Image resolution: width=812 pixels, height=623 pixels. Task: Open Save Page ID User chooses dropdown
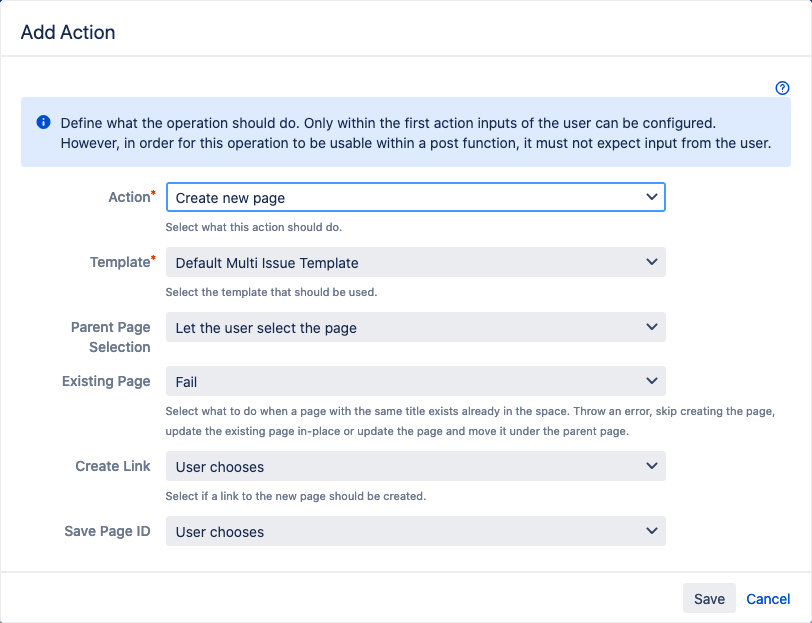pyautogui.click(x=415, y=531)
